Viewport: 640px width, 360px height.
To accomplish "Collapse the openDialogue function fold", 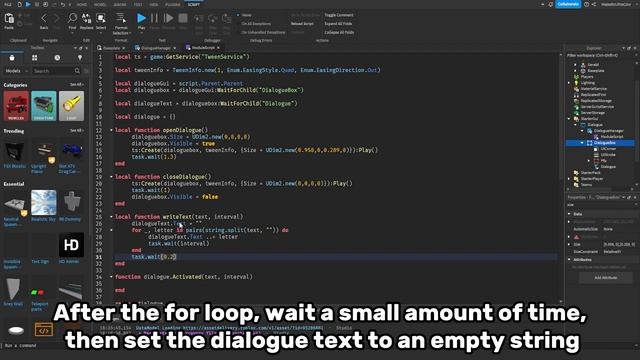I will 111,130.
